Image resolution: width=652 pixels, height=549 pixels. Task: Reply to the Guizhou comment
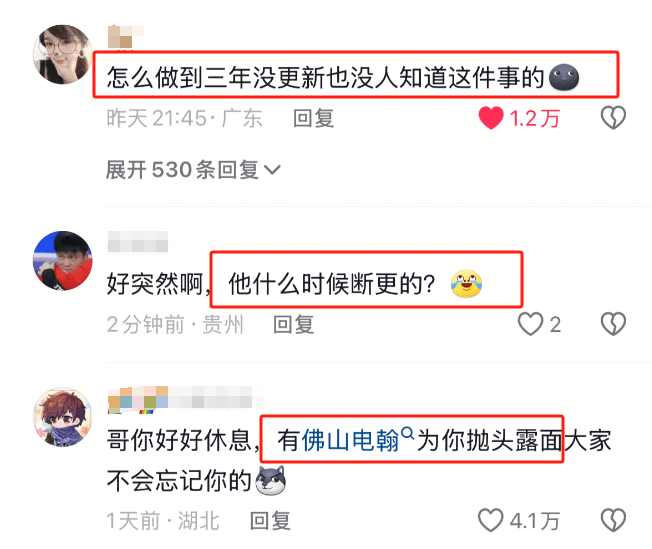(x=294, y=324)
